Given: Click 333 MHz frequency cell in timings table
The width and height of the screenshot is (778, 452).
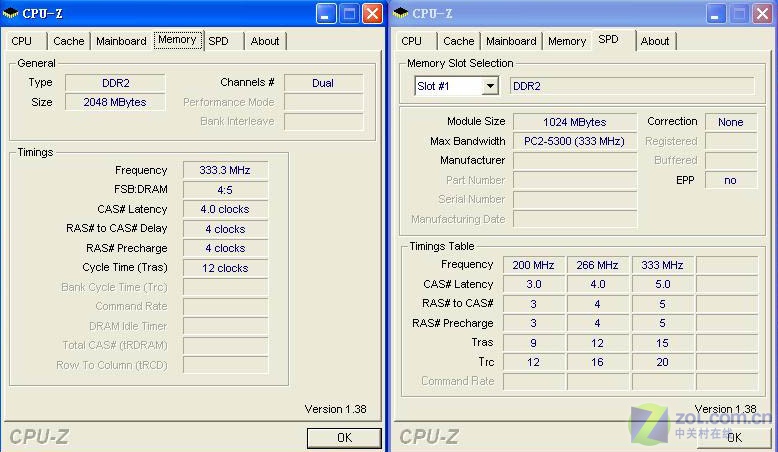Looking at the screenshot, I should click(x=662, y=265).
